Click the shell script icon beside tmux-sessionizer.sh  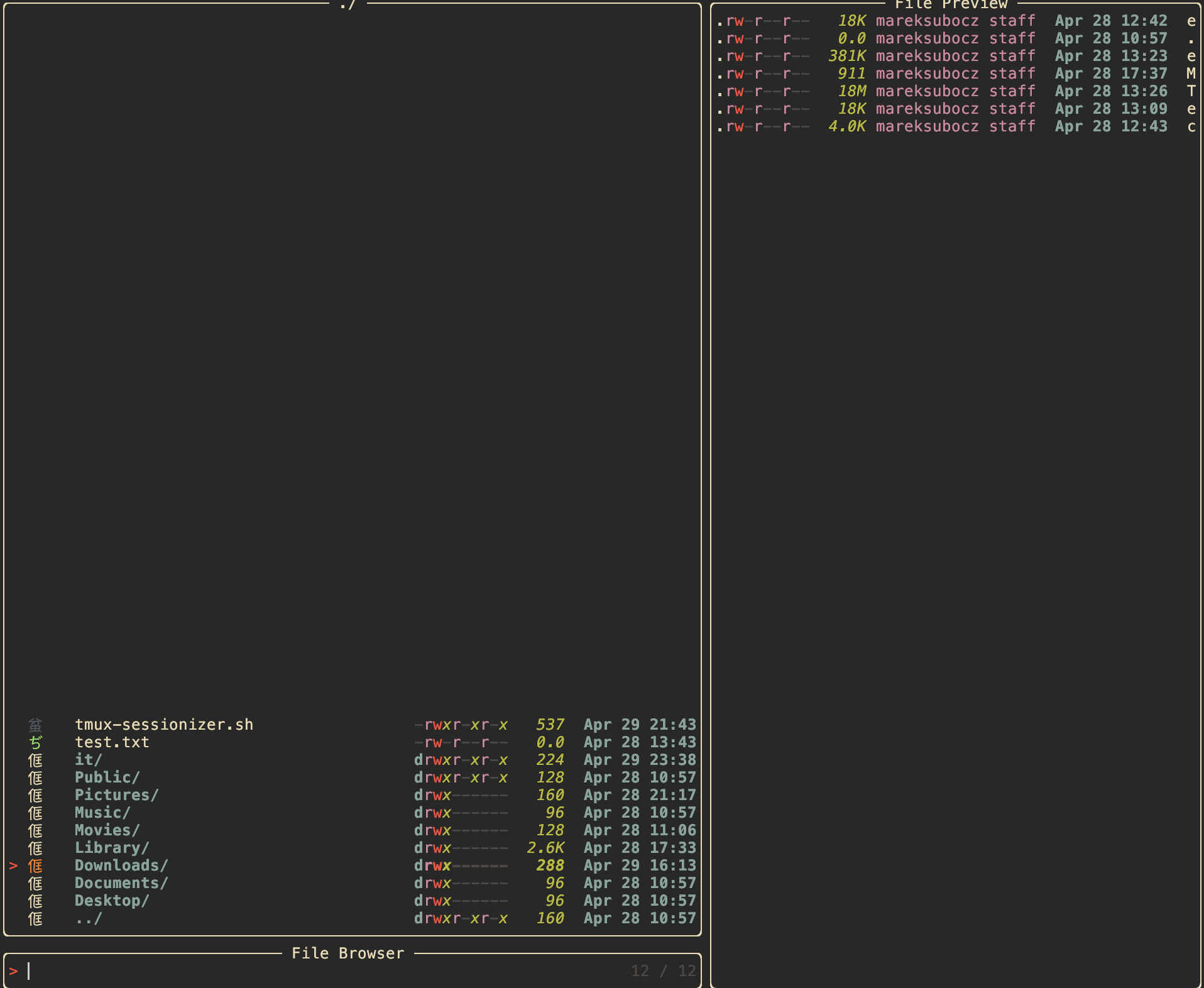pos(36,724)
